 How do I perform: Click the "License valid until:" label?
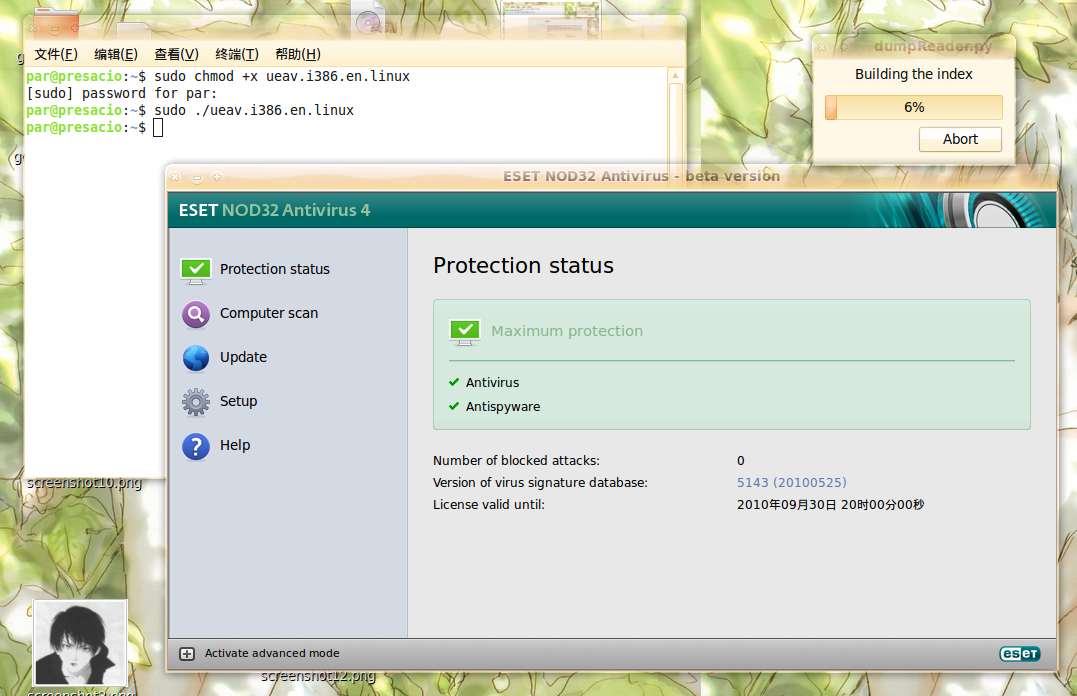pyautogui.click(x=488, y=504)
